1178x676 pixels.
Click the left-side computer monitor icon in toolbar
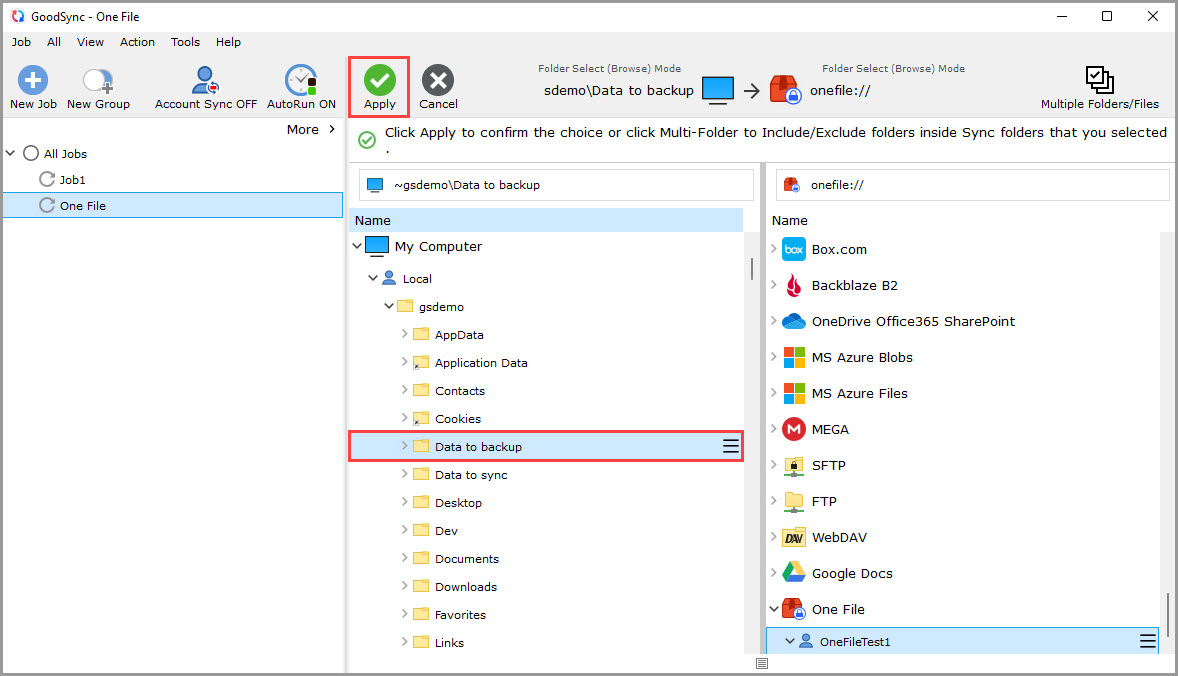click(x=717, y=89)
